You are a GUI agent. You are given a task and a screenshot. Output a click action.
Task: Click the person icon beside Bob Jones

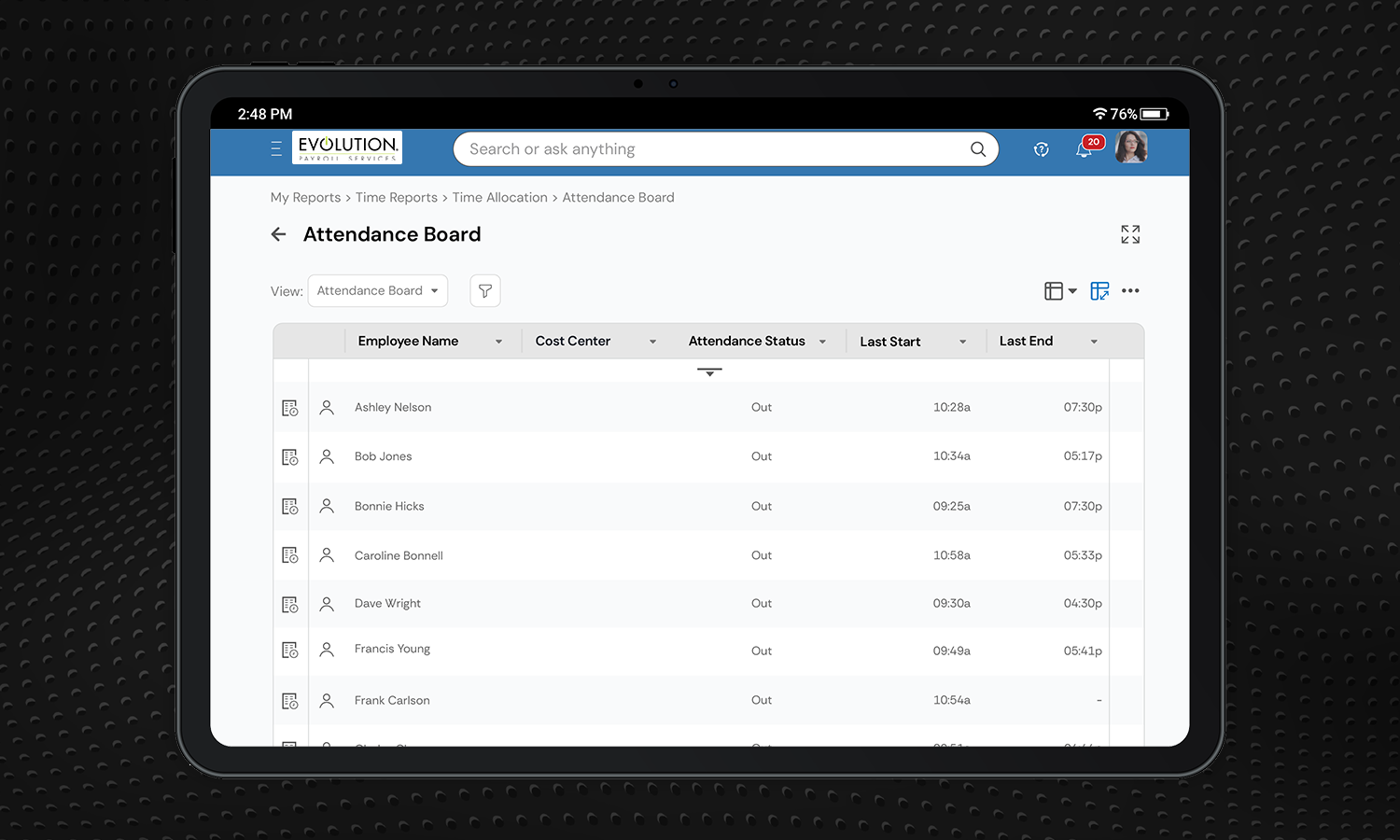coord(326,455)
